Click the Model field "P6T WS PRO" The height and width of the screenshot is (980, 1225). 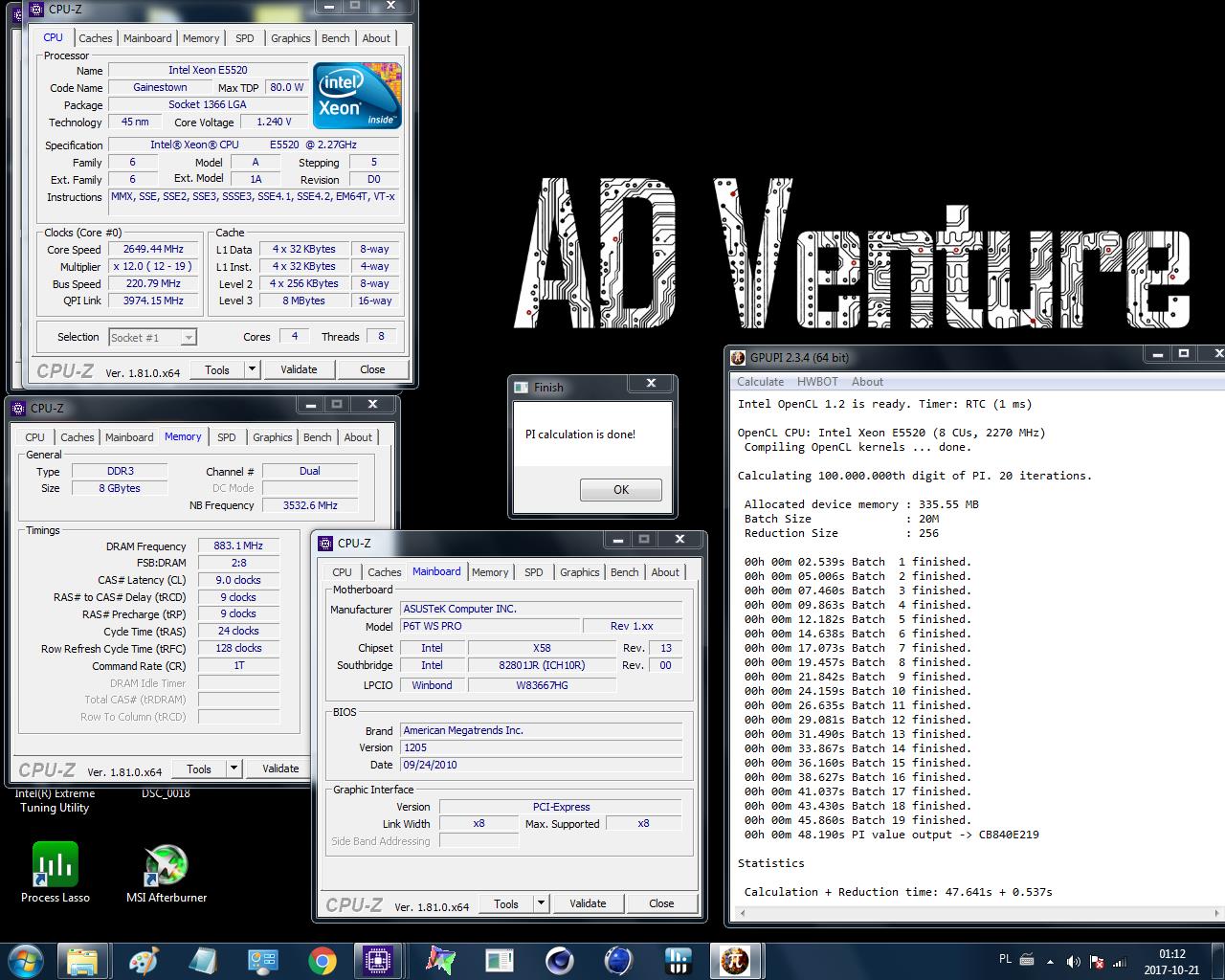(490, 626)
